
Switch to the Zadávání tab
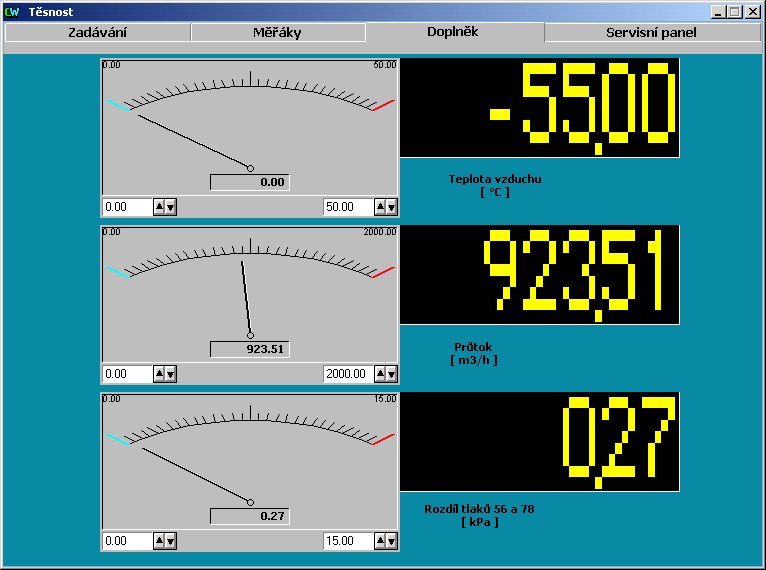pyautogui.click(x=97, y=32)
